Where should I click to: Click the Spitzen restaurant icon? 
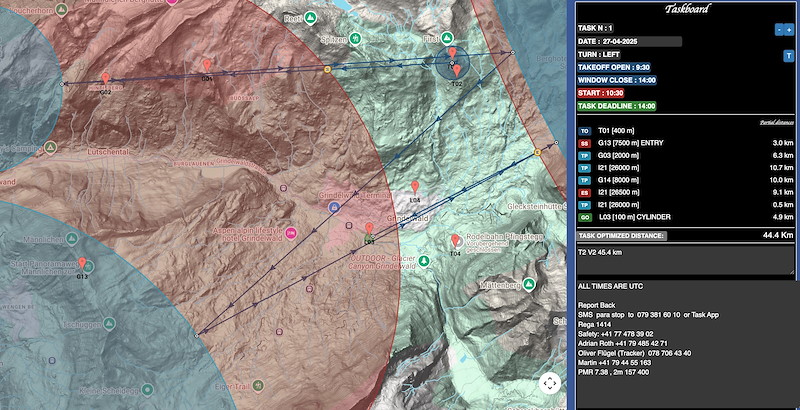click(x=356, y=38)
